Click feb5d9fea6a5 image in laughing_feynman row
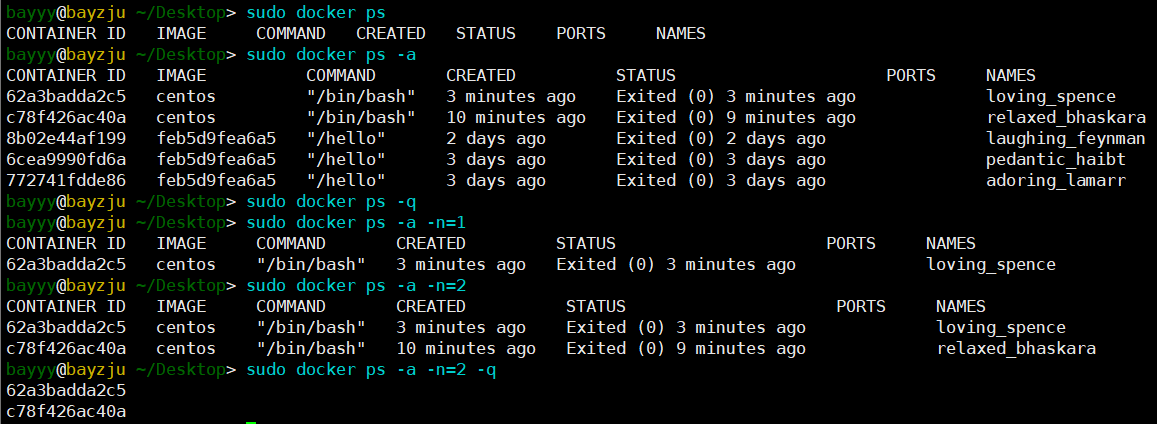 tap(216, 138)
